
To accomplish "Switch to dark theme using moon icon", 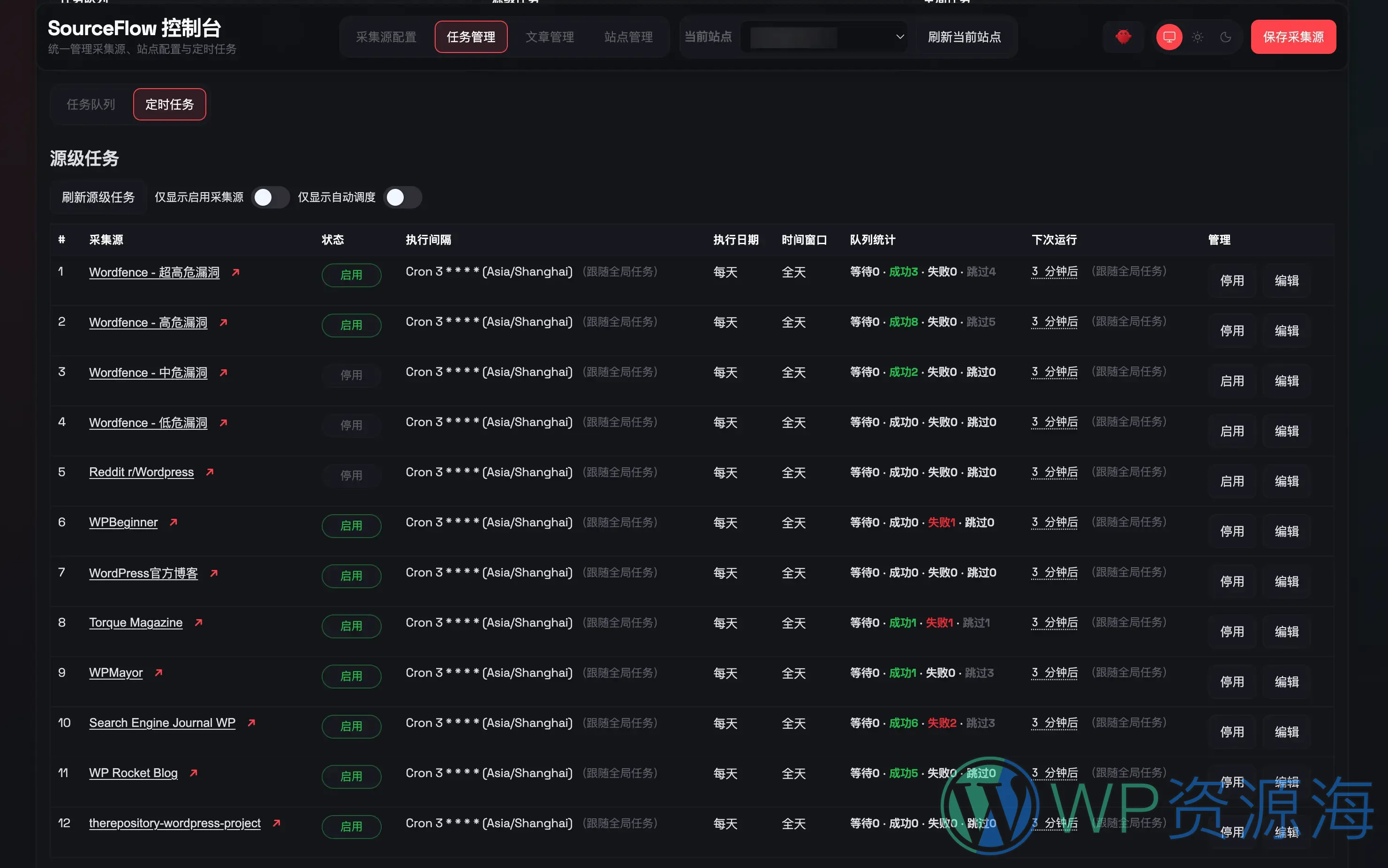I will 1226,36.
